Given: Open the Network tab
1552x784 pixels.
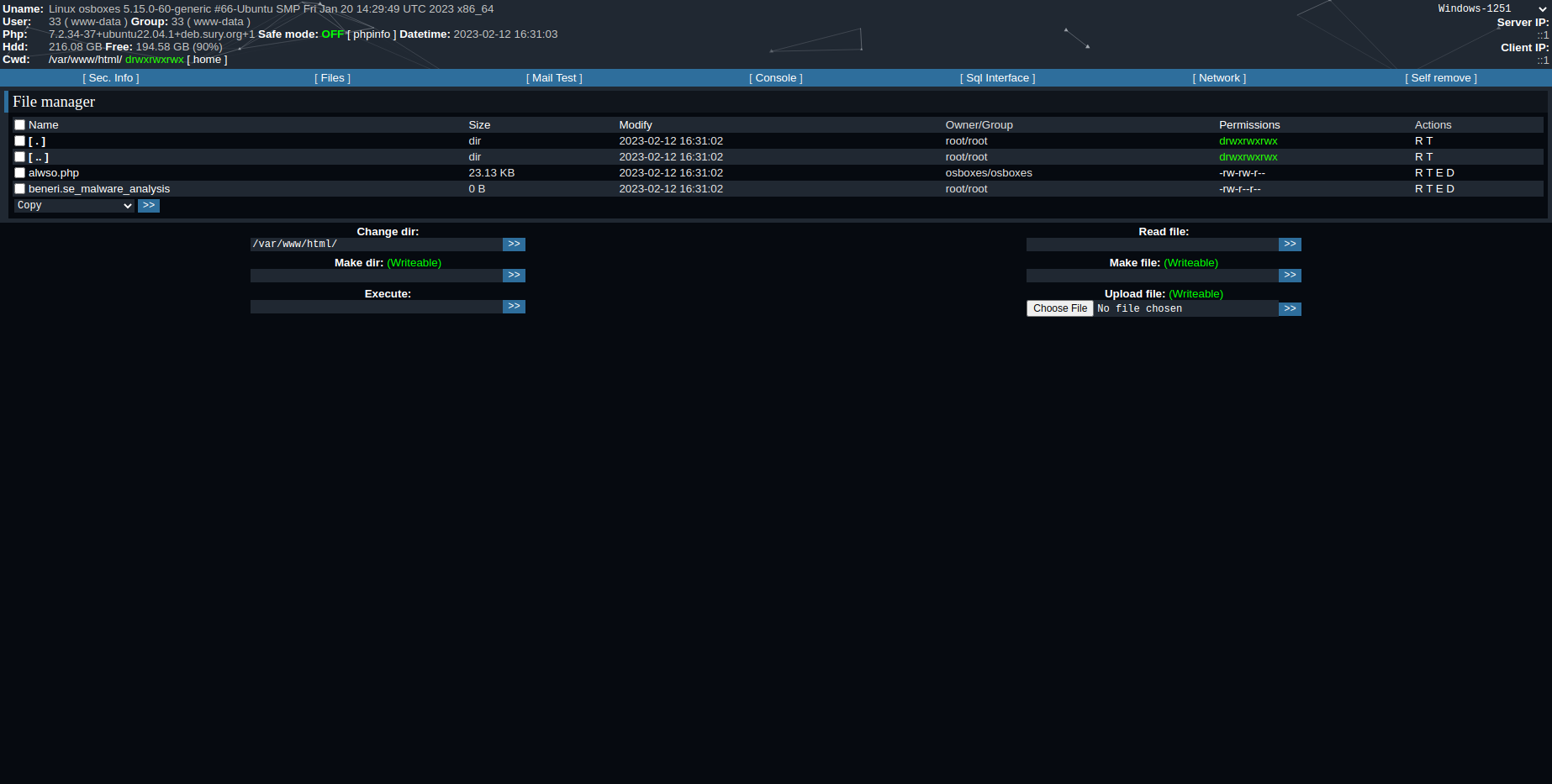Looking at the screenshot, I should pos(1219,78).
